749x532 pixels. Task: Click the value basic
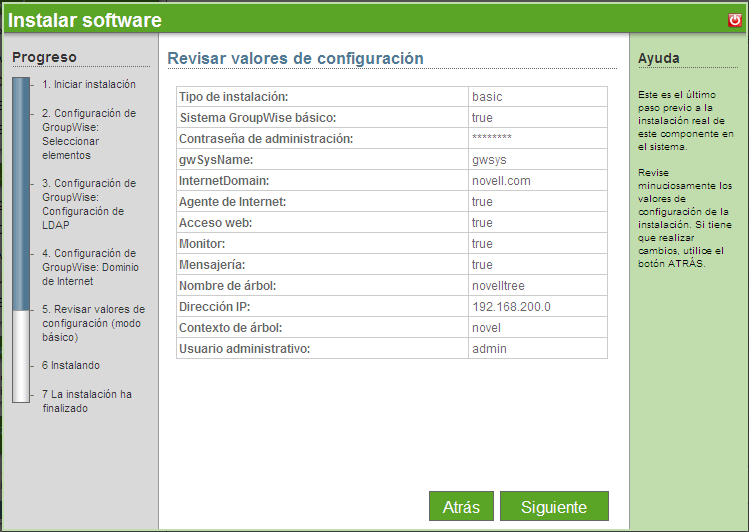click(487, 97)
